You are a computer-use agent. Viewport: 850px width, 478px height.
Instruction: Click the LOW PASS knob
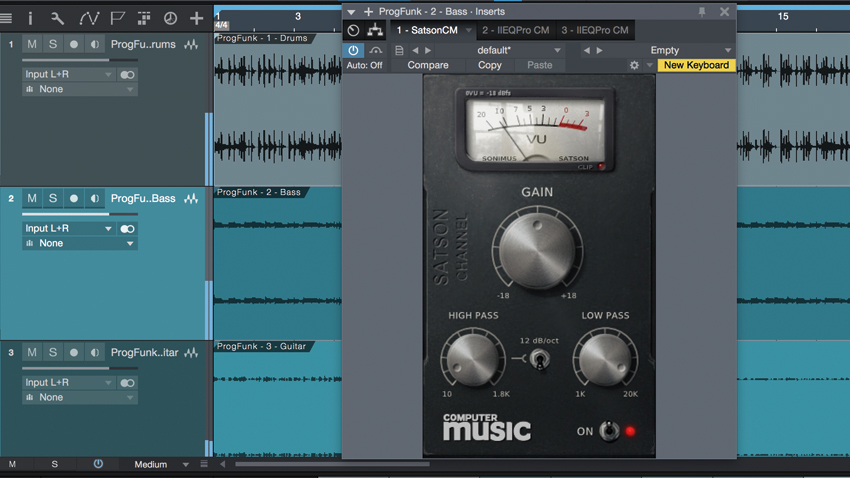click(605, 359)
